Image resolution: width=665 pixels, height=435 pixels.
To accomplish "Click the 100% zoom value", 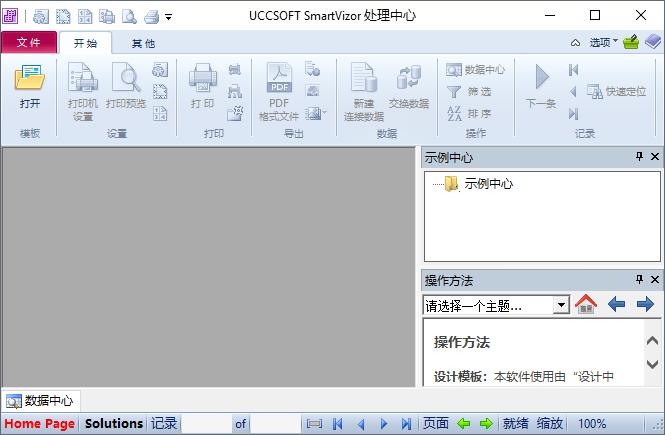I will click(x=592, y=424).
